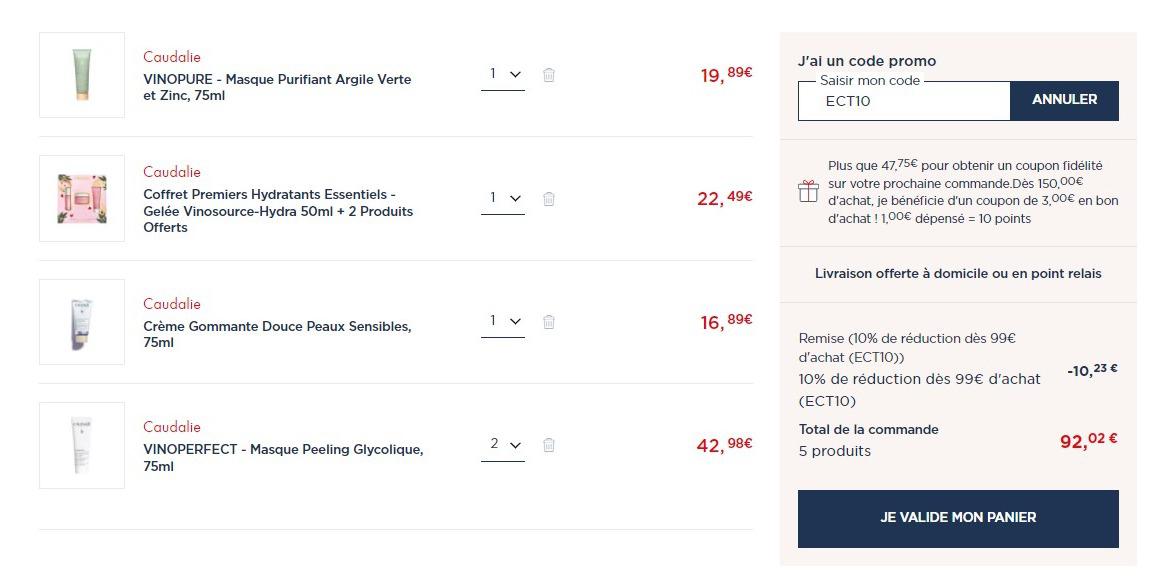Open Coffret Premiers Hydratants Essentiels product link
1160x582 pixels.
click(x=278, y=211)
